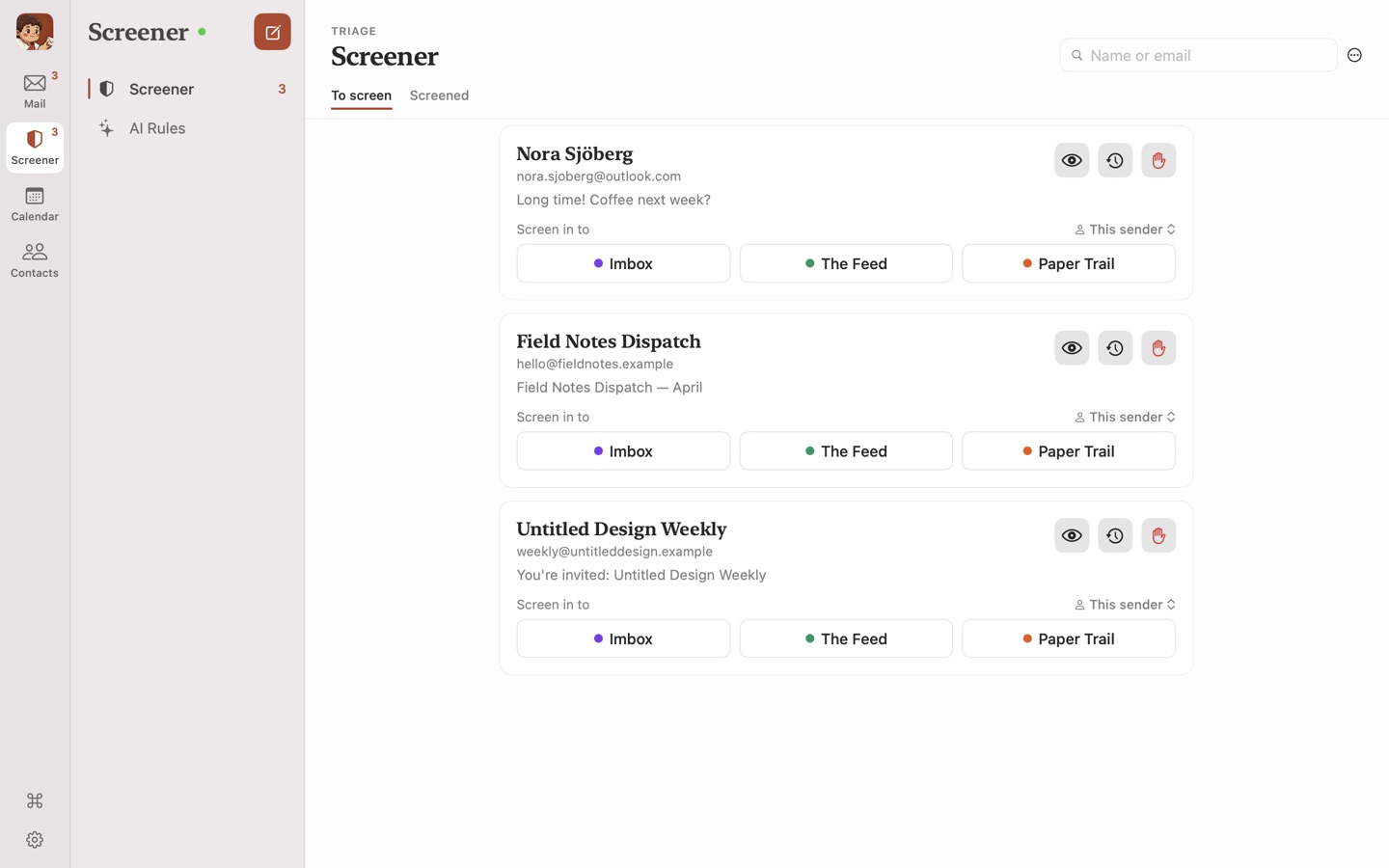Click the Screener shield icon in left rail
The height and width of the screenshot is (868, 1389).
coord(35,147)
